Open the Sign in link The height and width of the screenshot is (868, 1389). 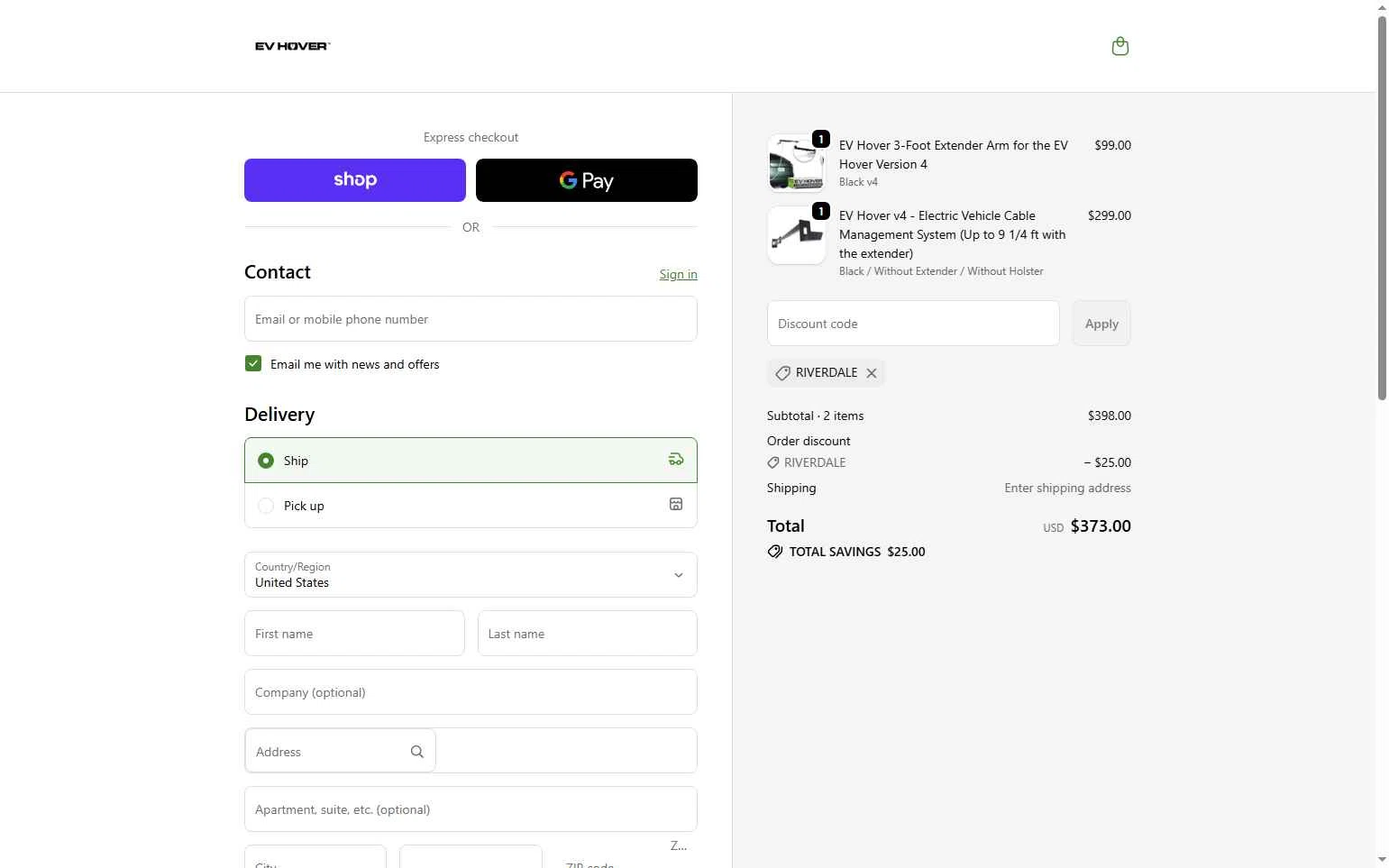pos(679,274)
